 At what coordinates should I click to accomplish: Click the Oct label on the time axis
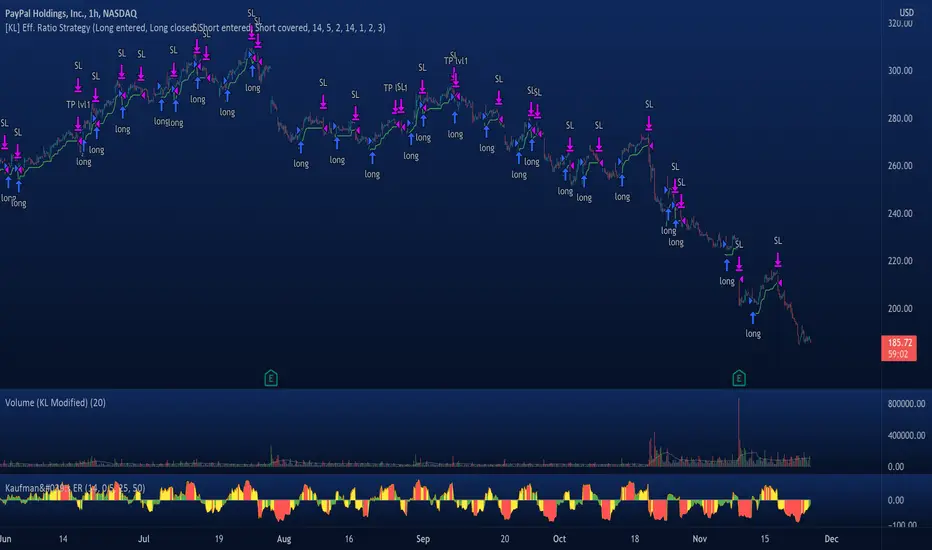click(559, 539)
